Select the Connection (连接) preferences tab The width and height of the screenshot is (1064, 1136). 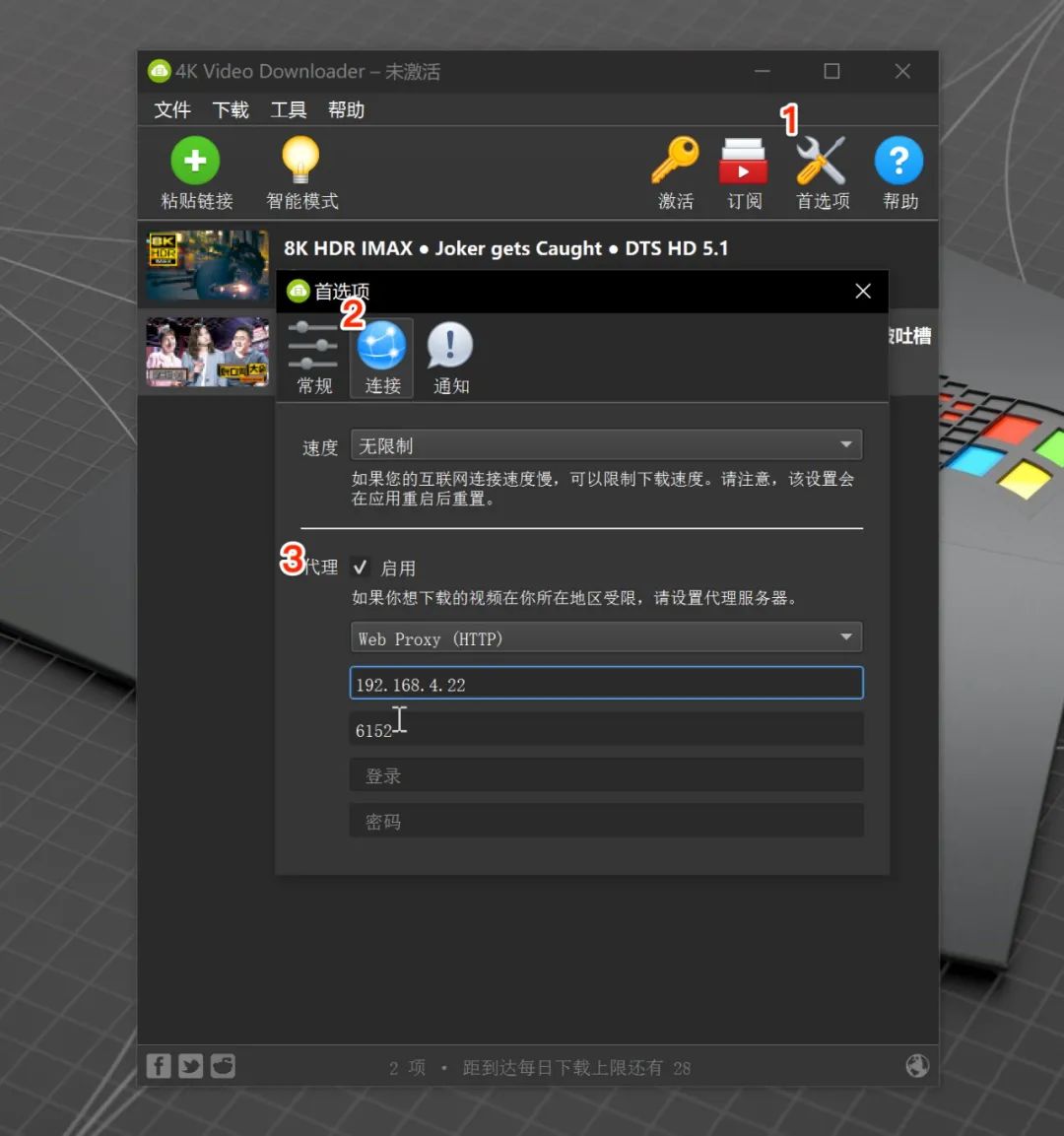tap(381, 358)
